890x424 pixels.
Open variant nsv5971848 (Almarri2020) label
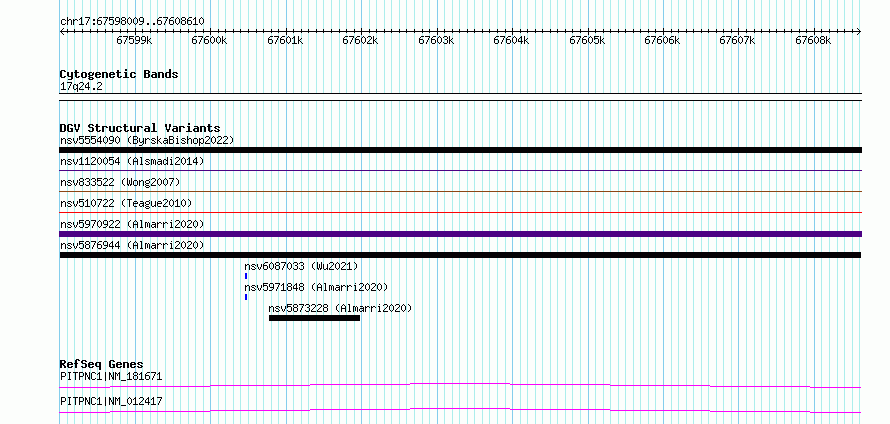[316, 287]
